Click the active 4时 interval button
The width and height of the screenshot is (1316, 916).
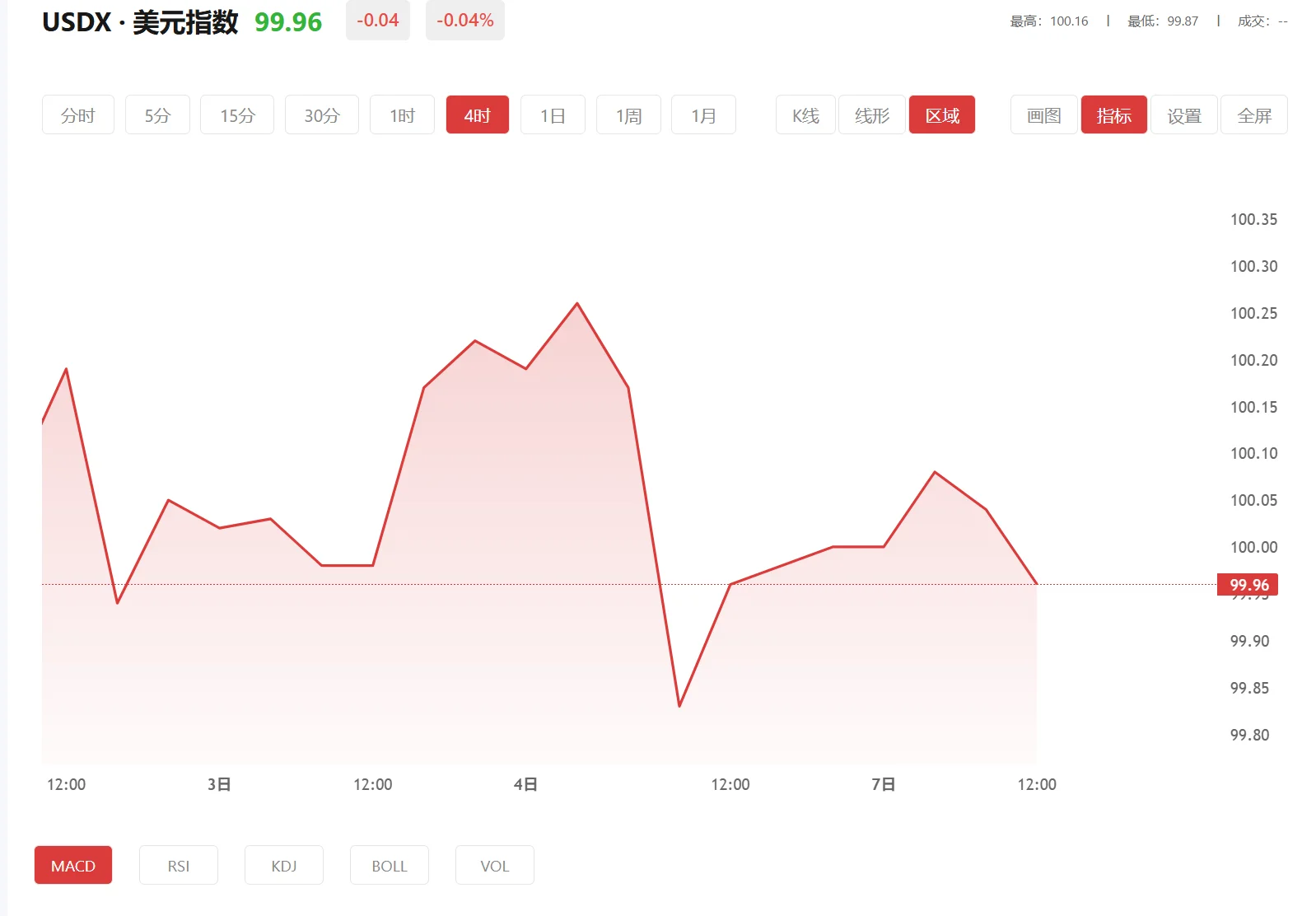[477, 115]
